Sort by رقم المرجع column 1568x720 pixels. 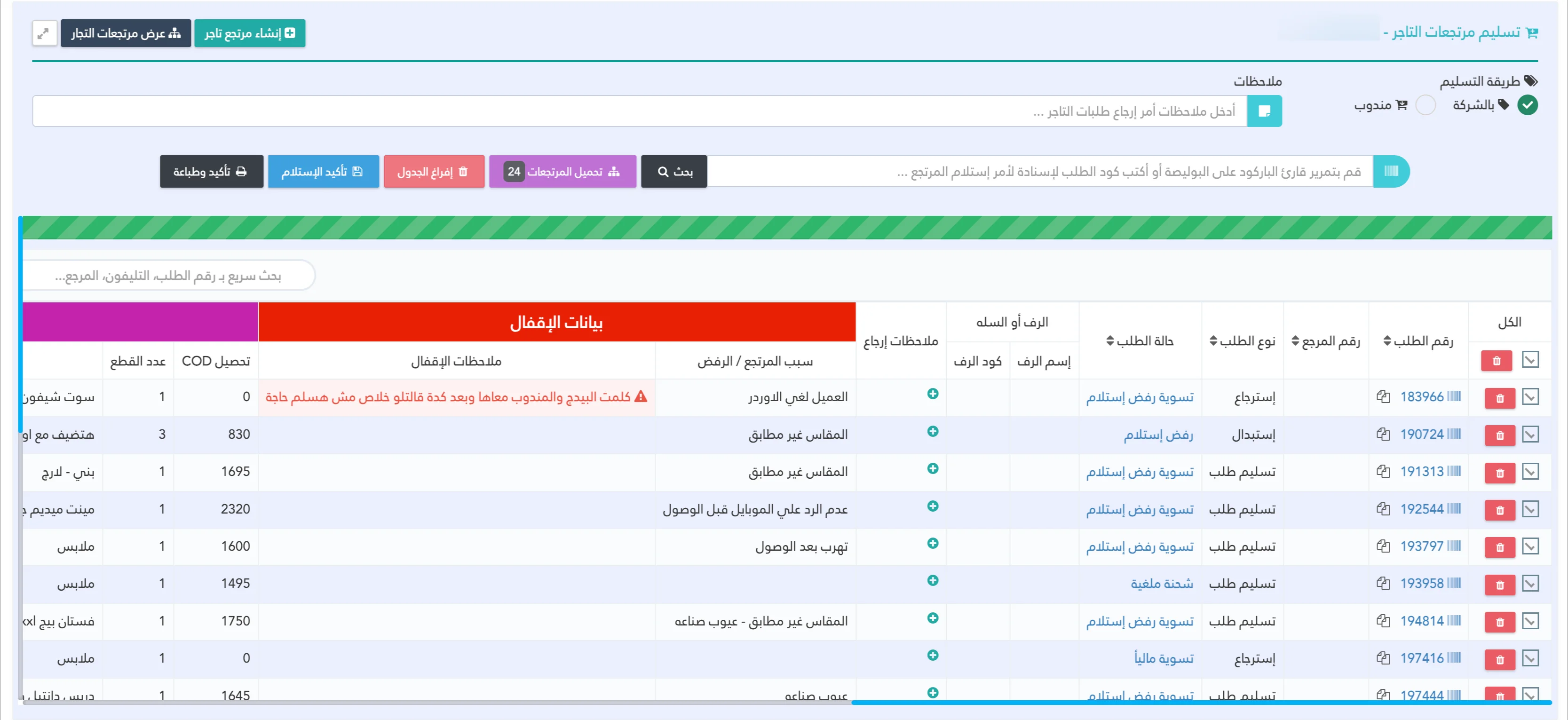coord(1325,341)
